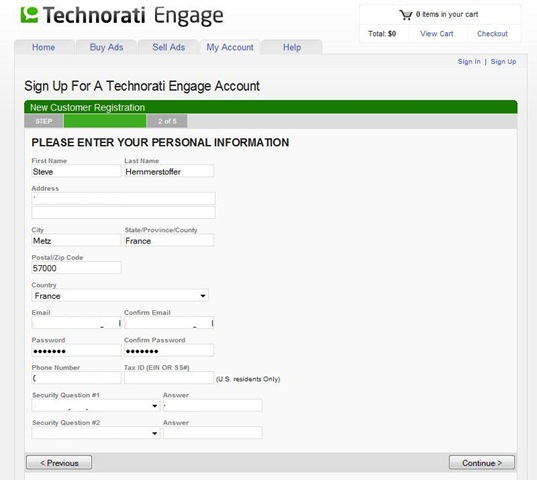Expand the Security Question #2 dropdown
This screenshot has height=480, width=537.
coord(96,433)
